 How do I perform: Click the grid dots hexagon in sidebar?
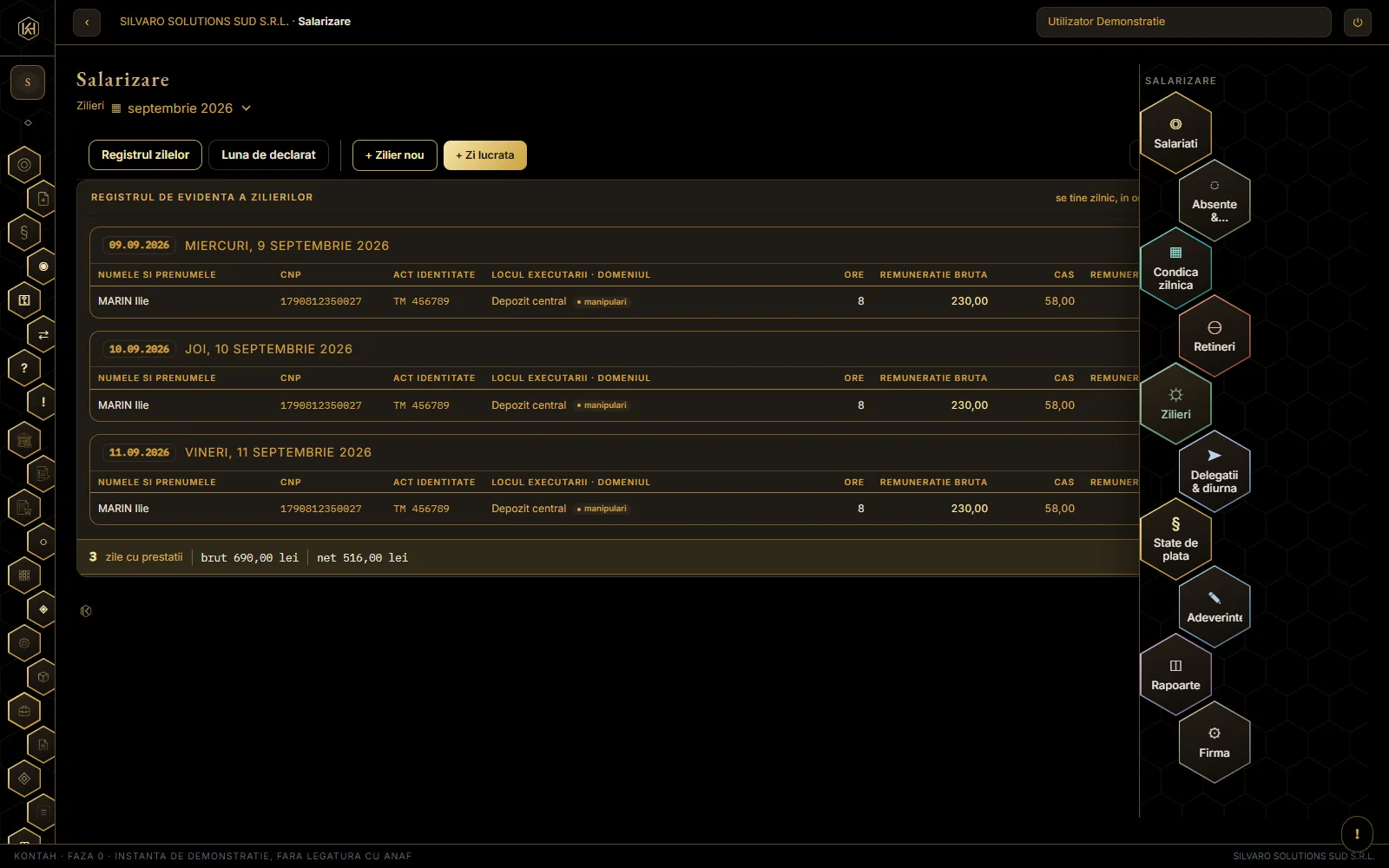[x=24, y=575]
